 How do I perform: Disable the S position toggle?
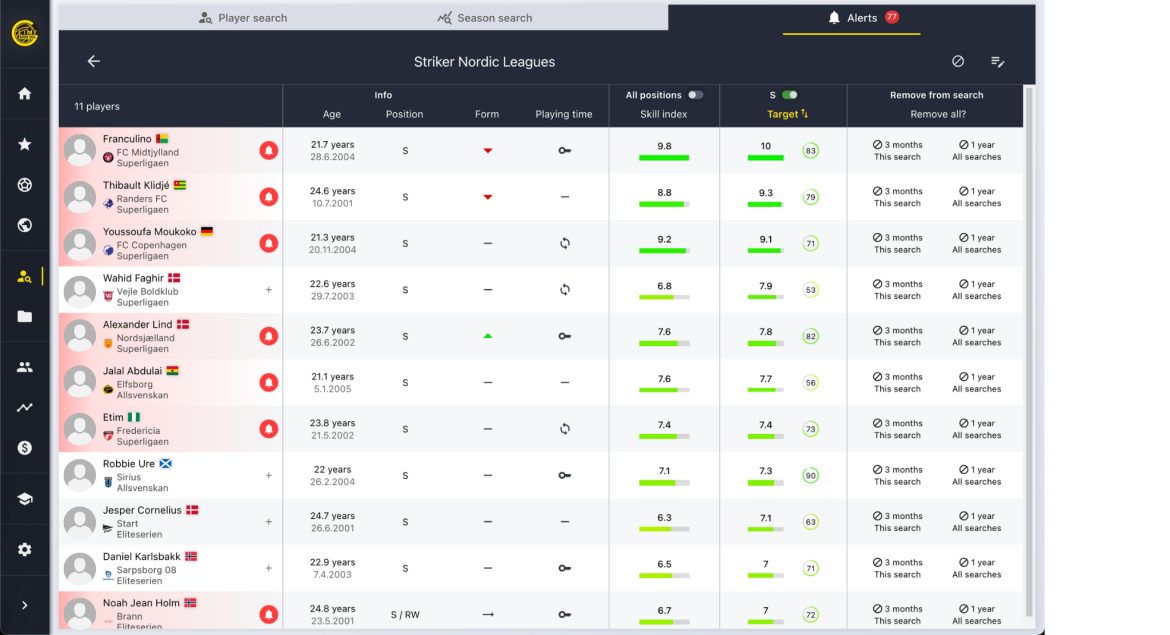point(790,95)
